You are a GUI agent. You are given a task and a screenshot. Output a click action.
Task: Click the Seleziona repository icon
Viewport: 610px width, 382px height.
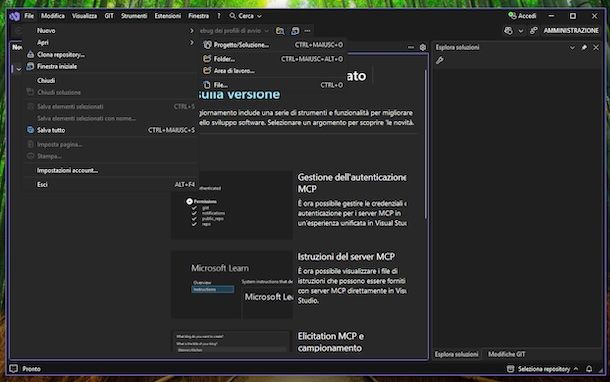(x=510, y=369)
